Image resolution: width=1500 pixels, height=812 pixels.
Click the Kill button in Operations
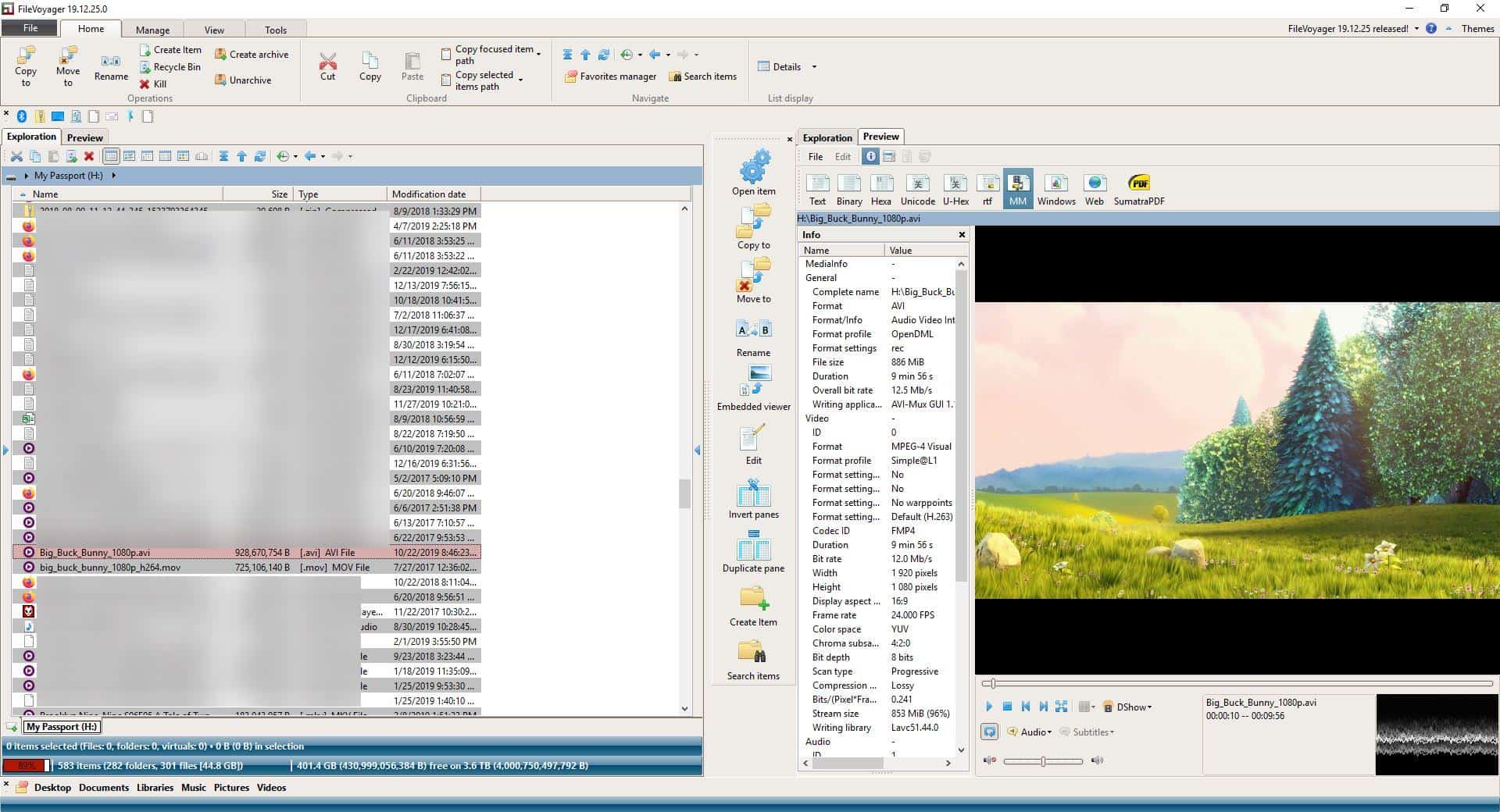(x=153, y=84)
